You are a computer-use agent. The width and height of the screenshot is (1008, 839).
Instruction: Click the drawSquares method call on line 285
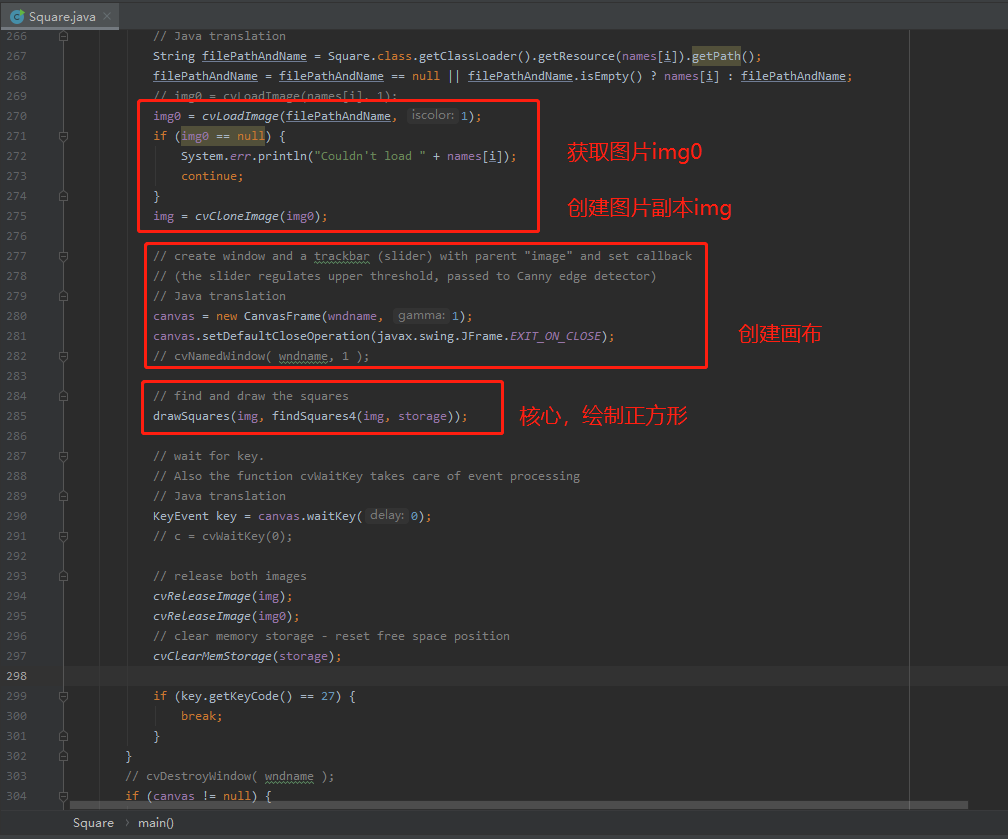[x=193, y=415]
